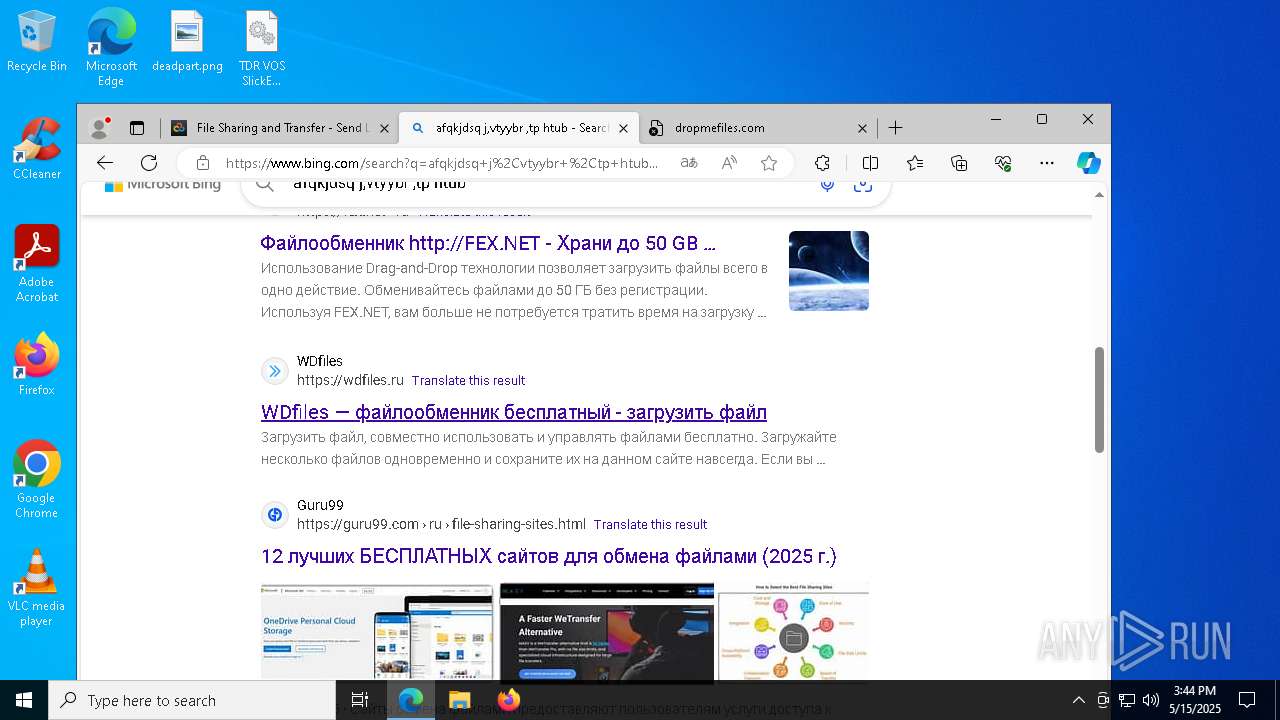Open the Microsoft Bing logo link
The width and height of the screenshot is (1280, 720).
pos(162,185)
